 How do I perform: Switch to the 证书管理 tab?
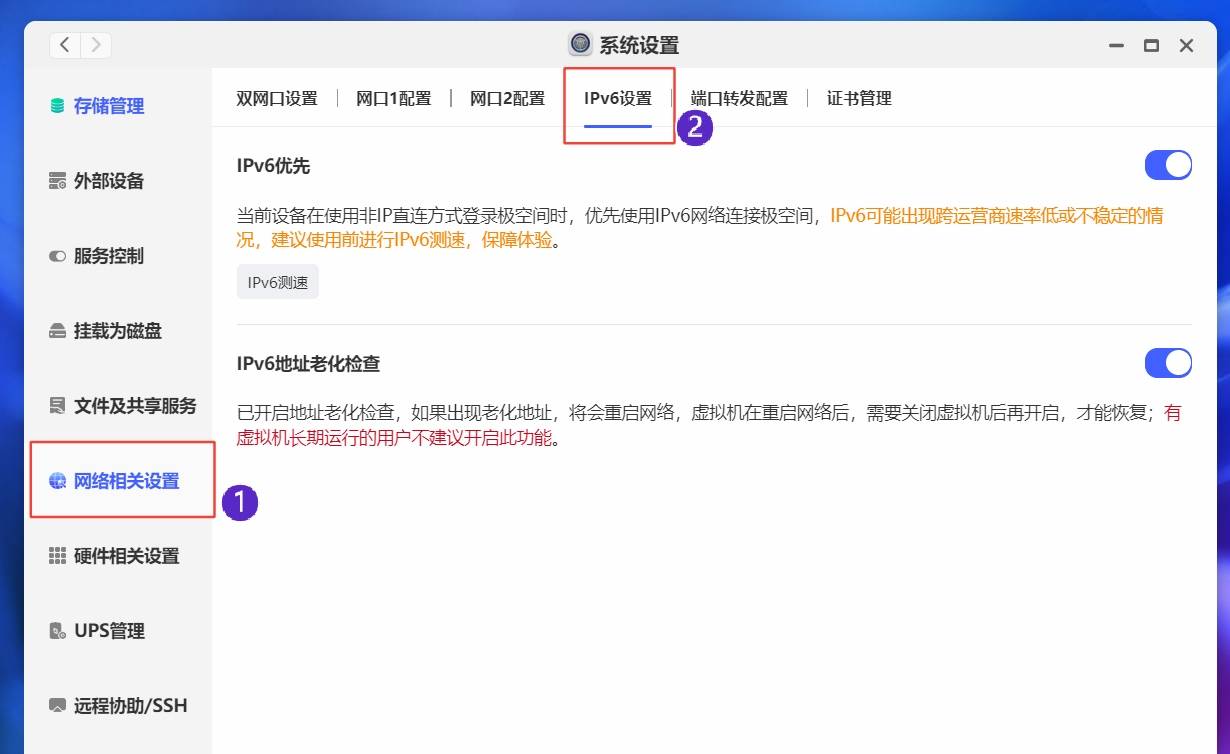pos(858,97)
